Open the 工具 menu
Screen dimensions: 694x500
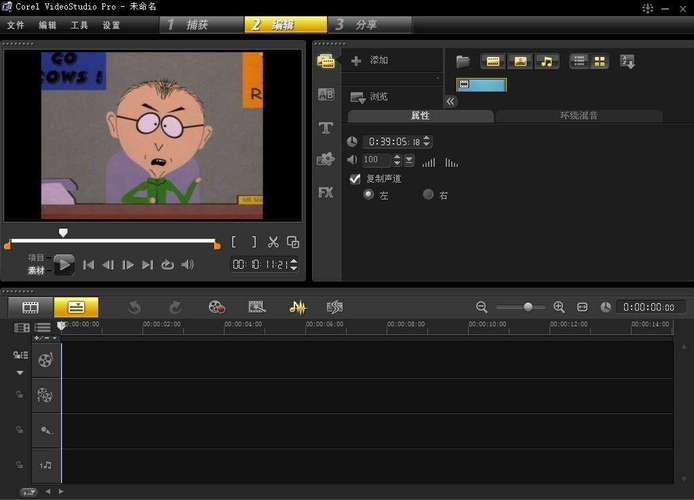[80, 25]
